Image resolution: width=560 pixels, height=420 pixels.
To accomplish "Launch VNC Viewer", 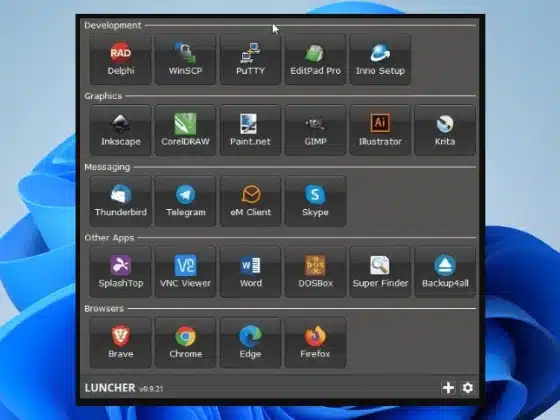I will (x=185, y=272).
